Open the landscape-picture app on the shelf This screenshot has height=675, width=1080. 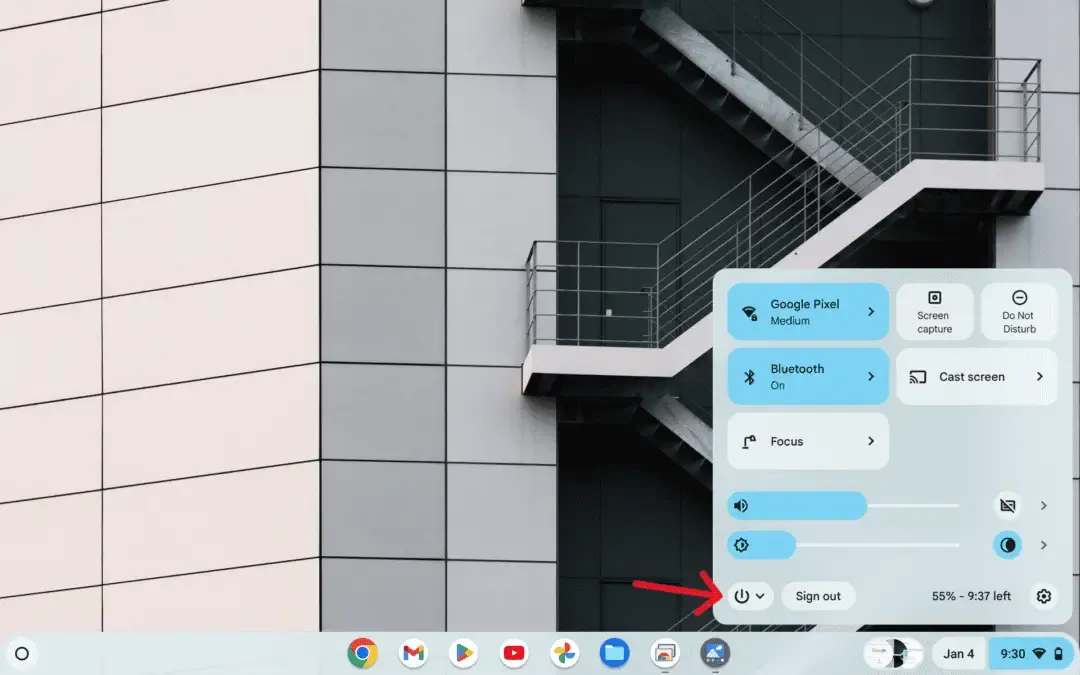715,653
